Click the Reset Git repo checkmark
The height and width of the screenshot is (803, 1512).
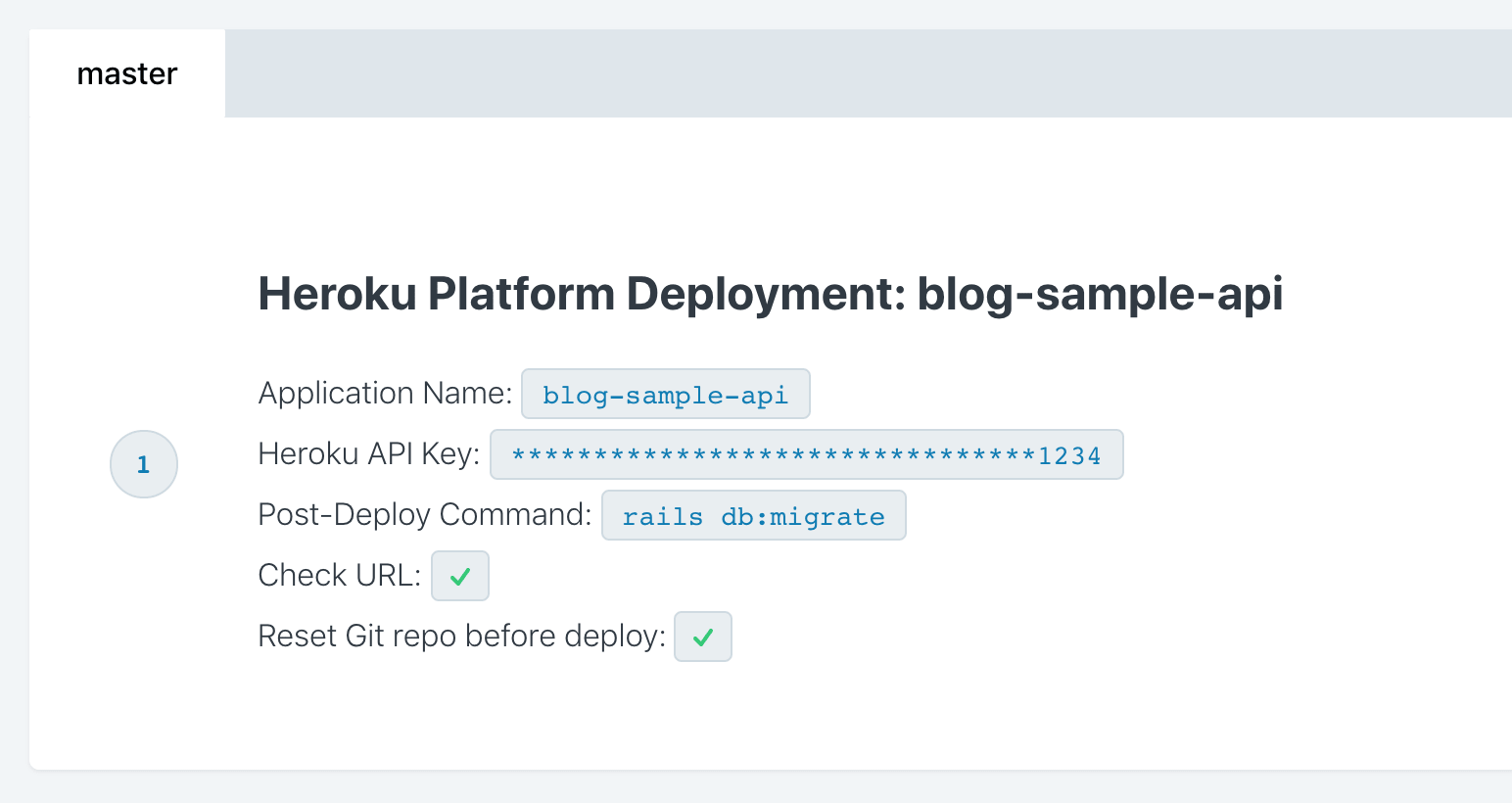click(x=703, y=637)
